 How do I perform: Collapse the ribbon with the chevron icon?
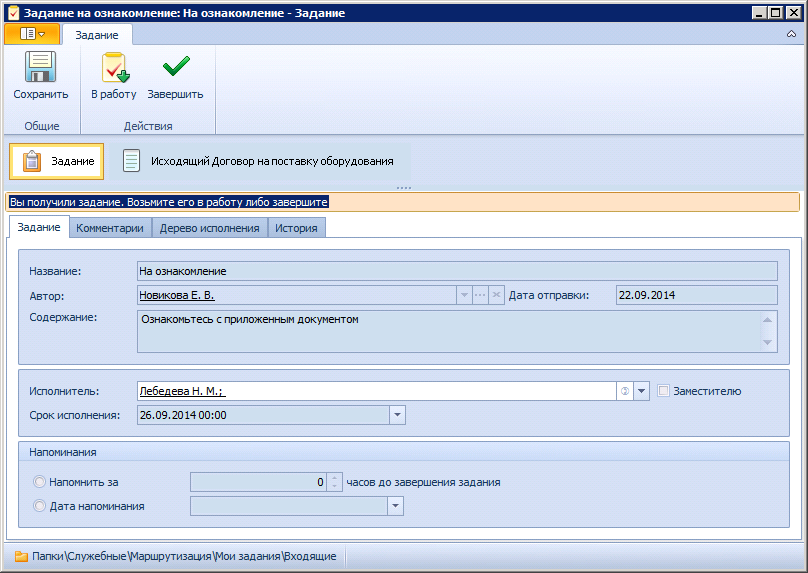tap(791, 34)
